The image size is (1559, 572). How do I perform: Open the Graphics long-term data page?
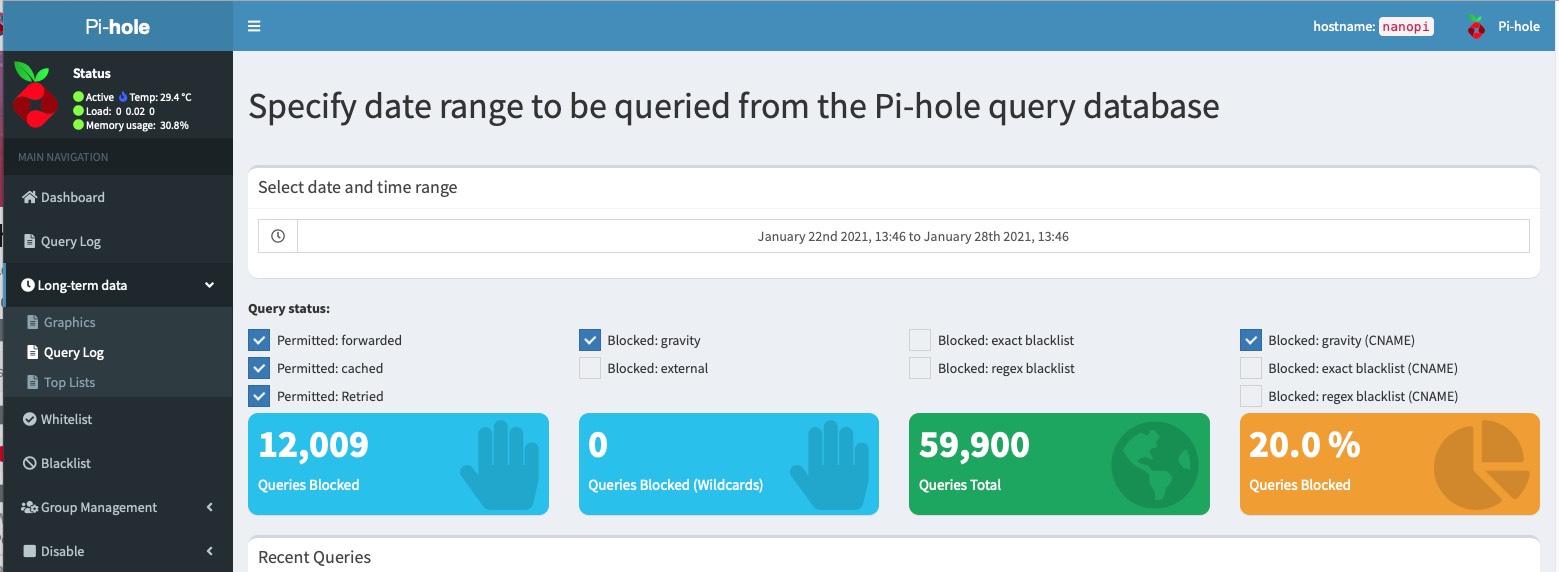click(x=69, y=322)
